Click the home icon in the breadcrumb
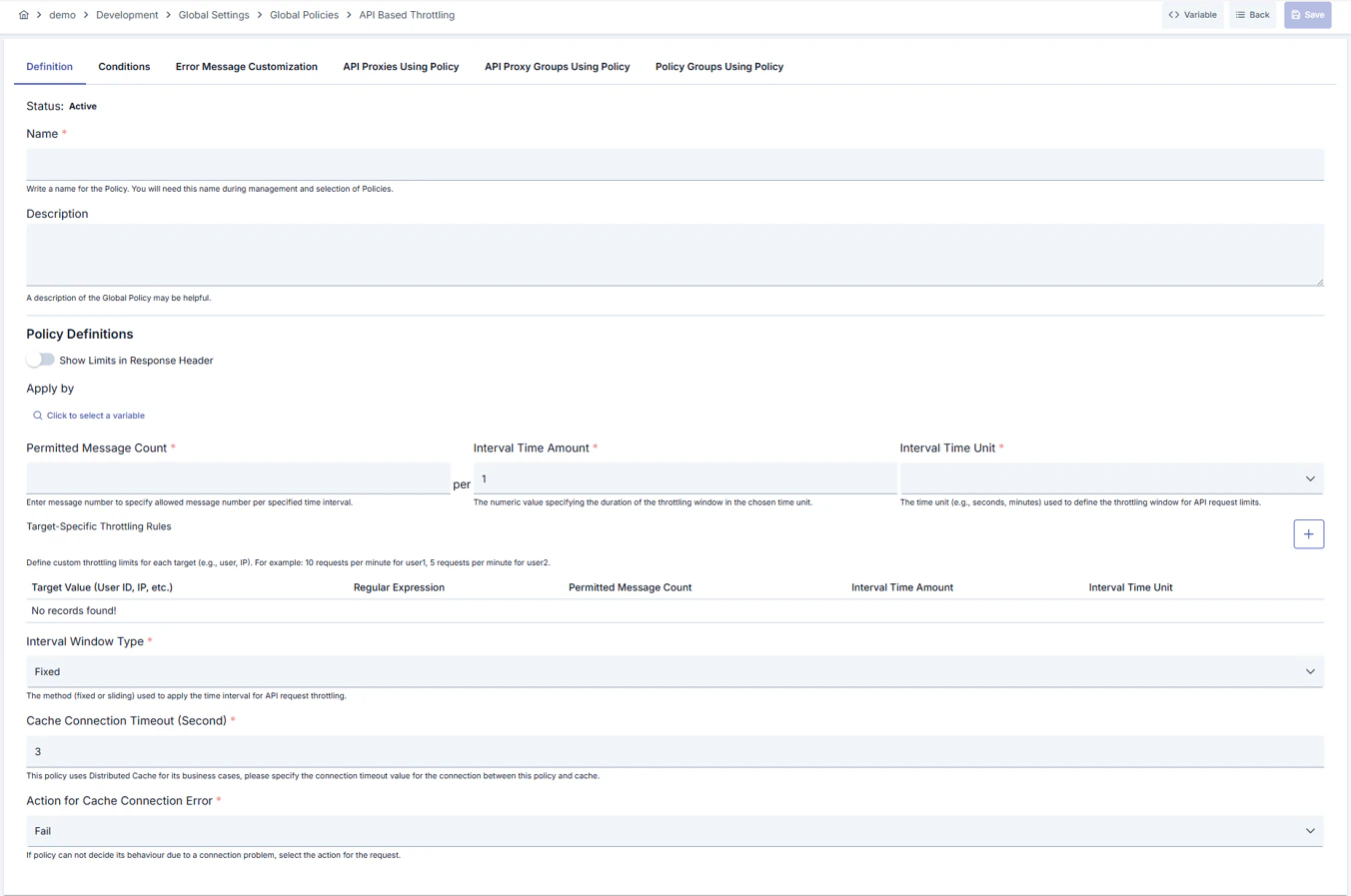Screen dimensions: 1351x896 [x=23, y=14]
